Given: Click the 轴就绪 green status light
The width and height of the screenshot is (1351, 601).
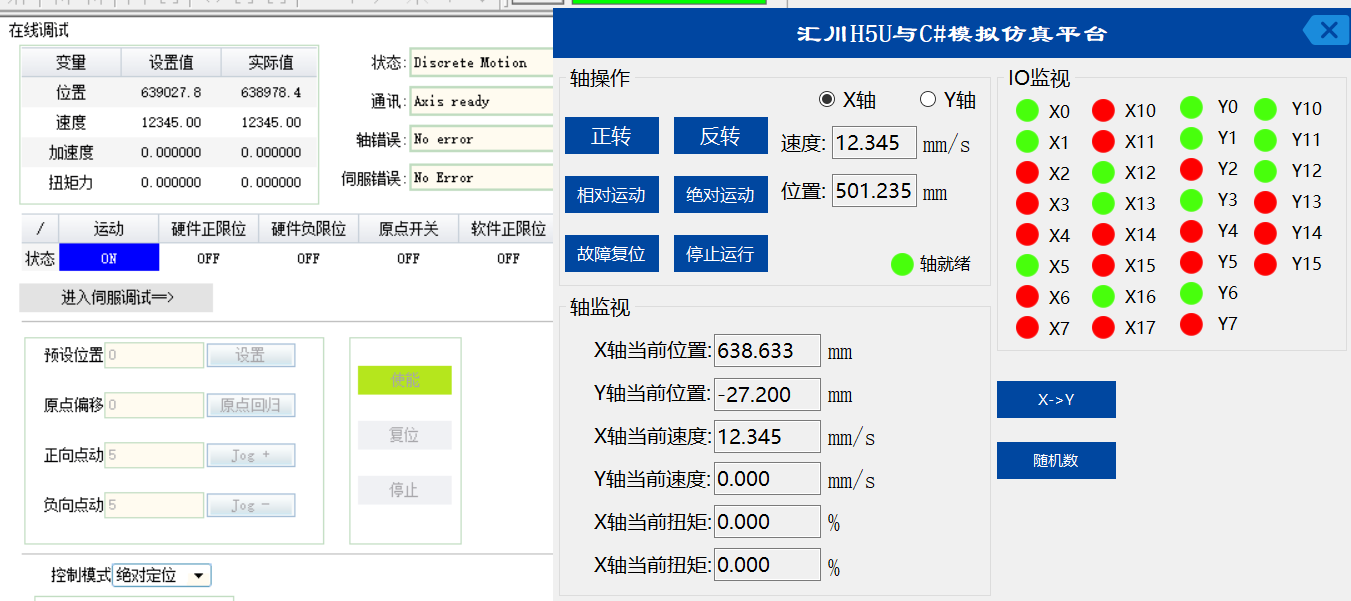Looking at the screenshot, I should 902,265.
